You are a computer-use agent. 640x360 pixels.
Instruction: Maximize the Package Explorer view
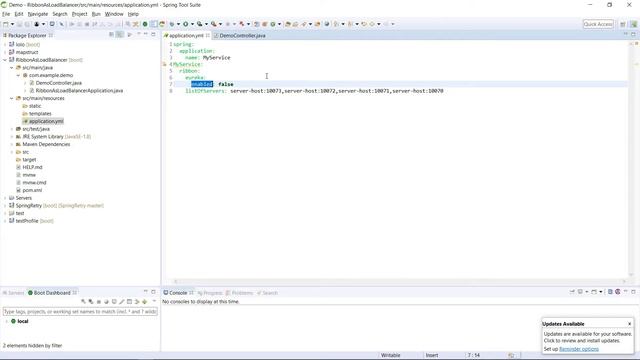(x=153, y=35)
